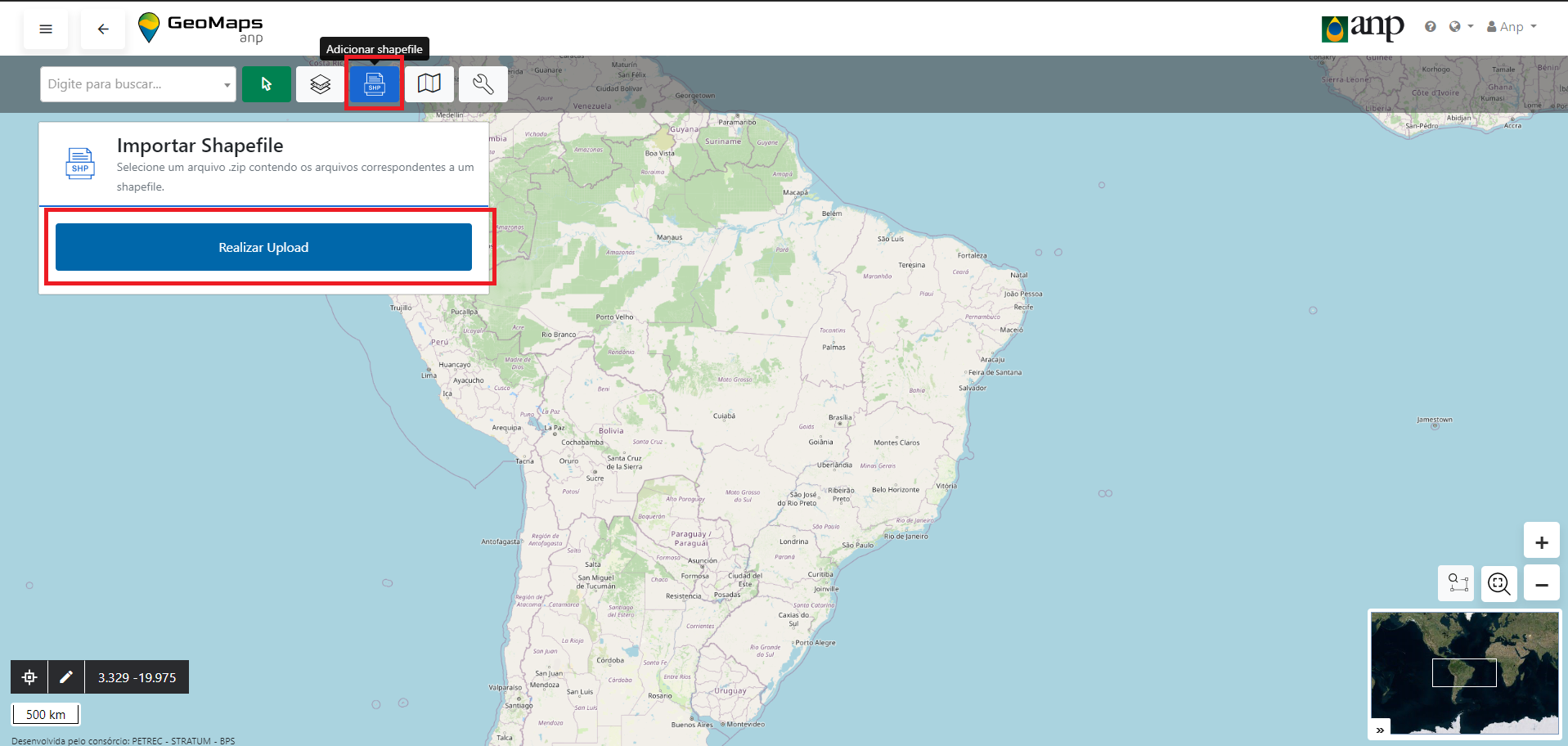Click Jamestown label in the ocean
Viewport: 1568px width, 746px height.
(1435, 420)
